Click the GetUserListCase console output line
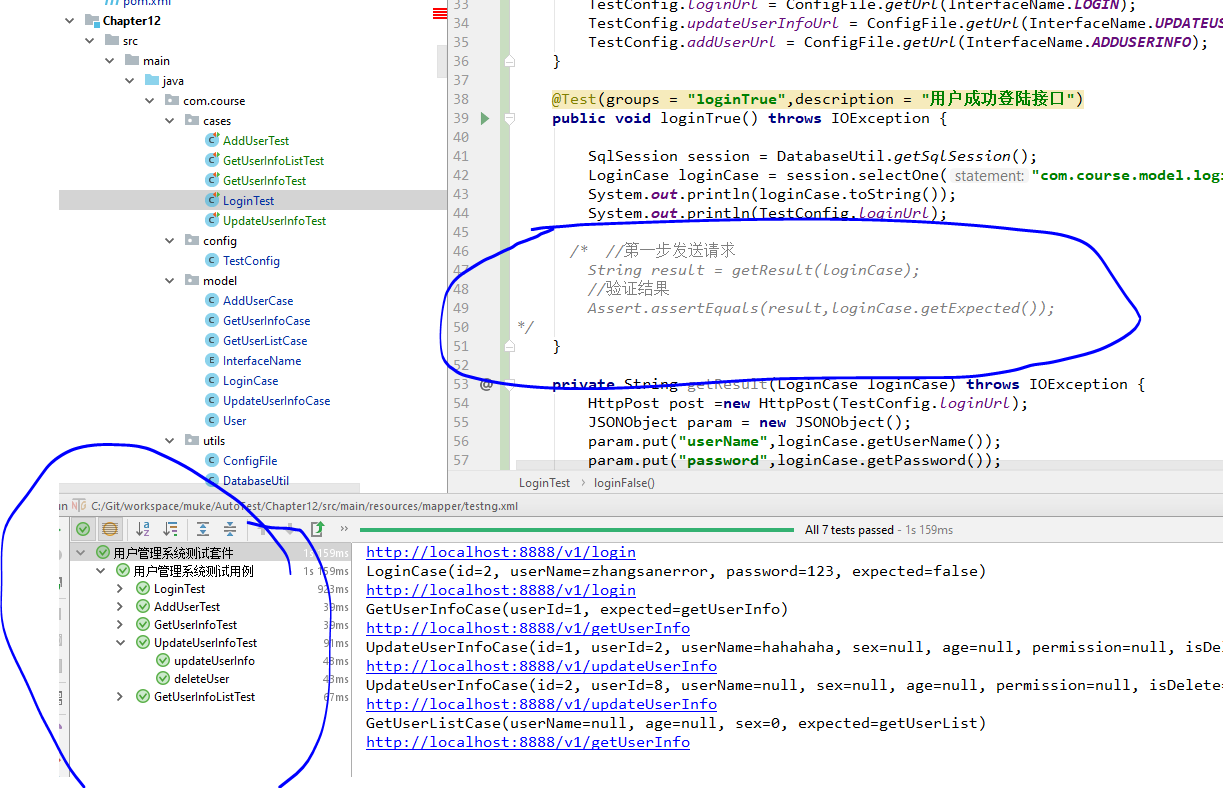This screenshot has height=788, width=1223. pyautogui.click(x=676, y=723)
